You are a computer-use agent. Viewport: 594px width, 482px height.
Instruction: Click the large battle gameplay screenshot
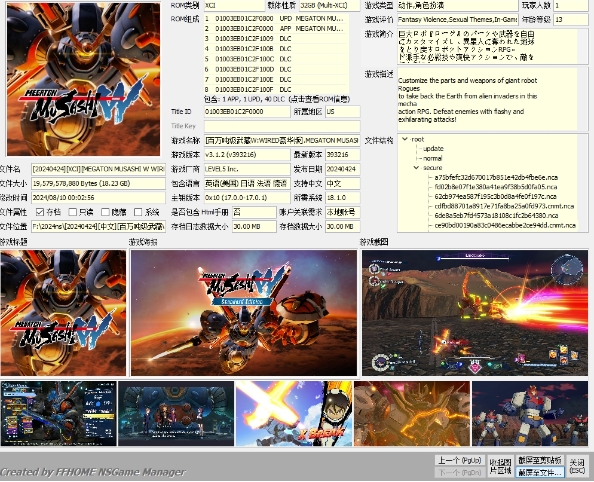coord(475,313)
